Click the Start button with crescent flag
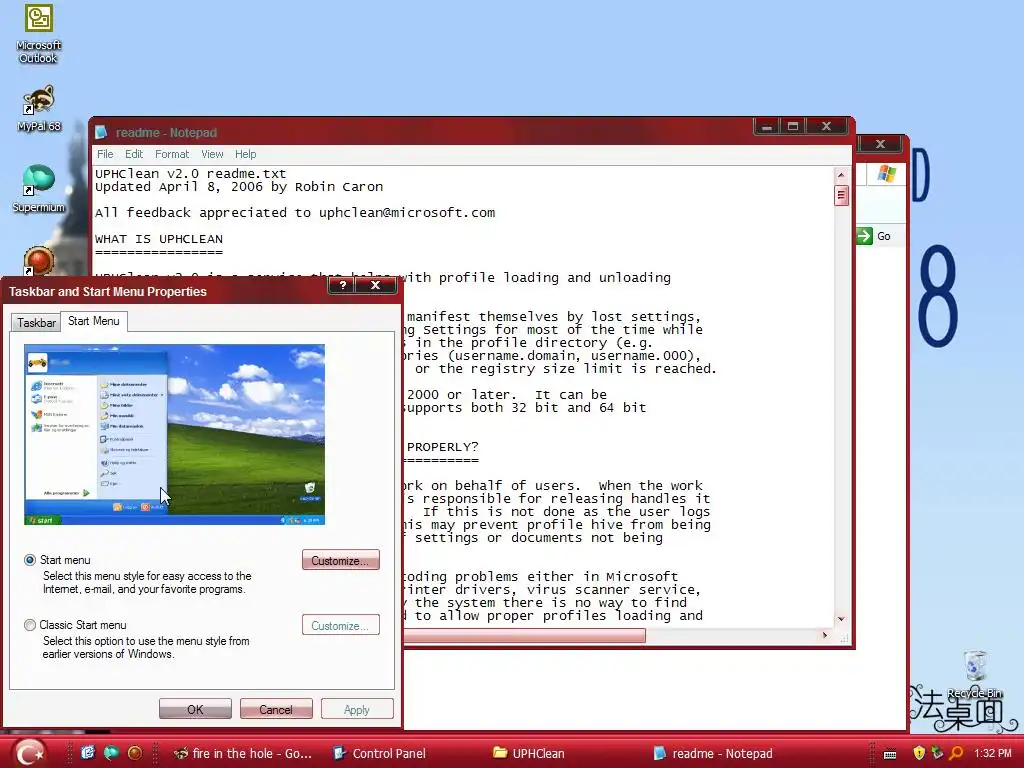The image size is (1024, 768). click(x=29, y=752)
